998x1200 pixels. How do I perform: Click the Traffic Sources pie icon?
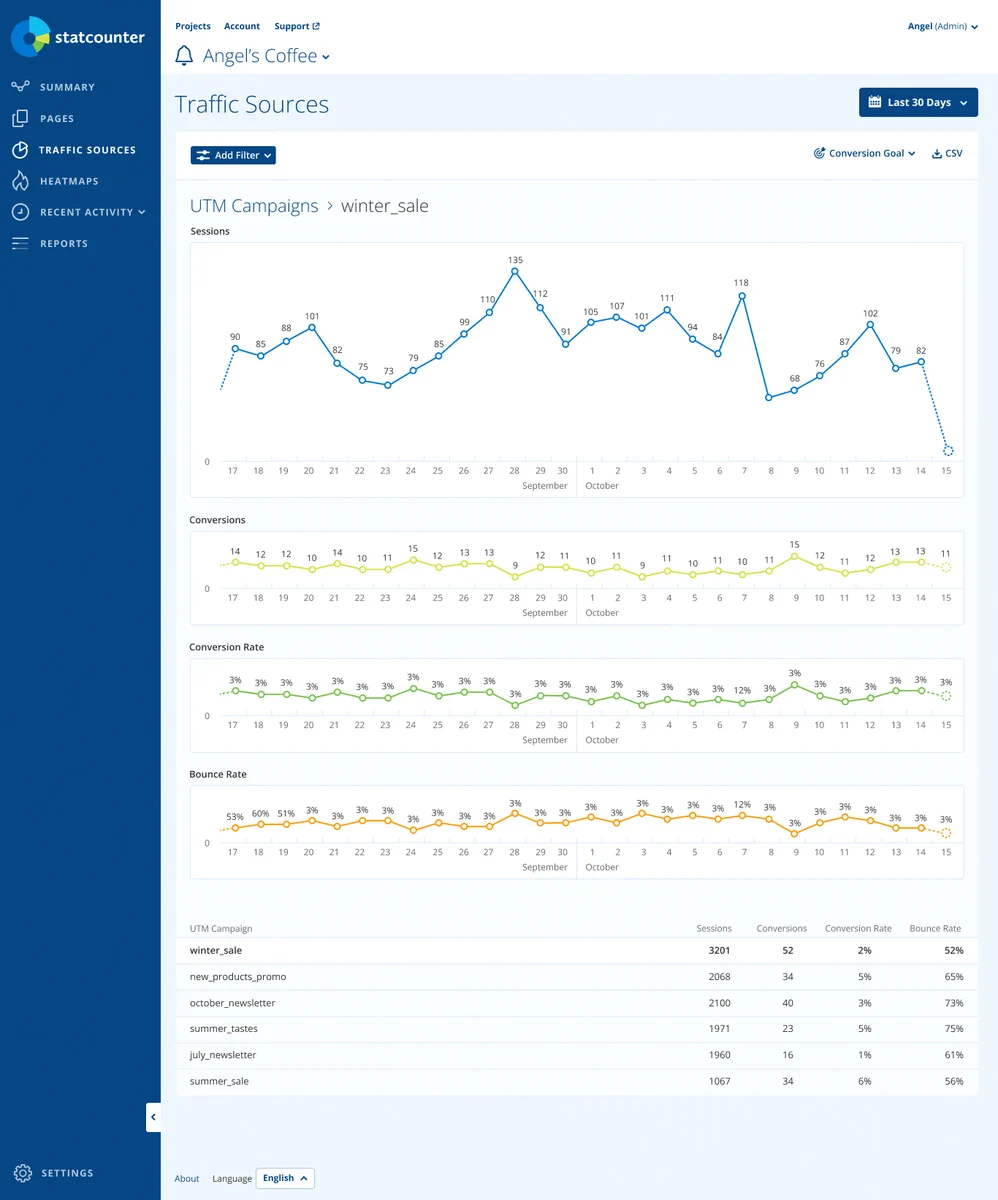(20, 150)
